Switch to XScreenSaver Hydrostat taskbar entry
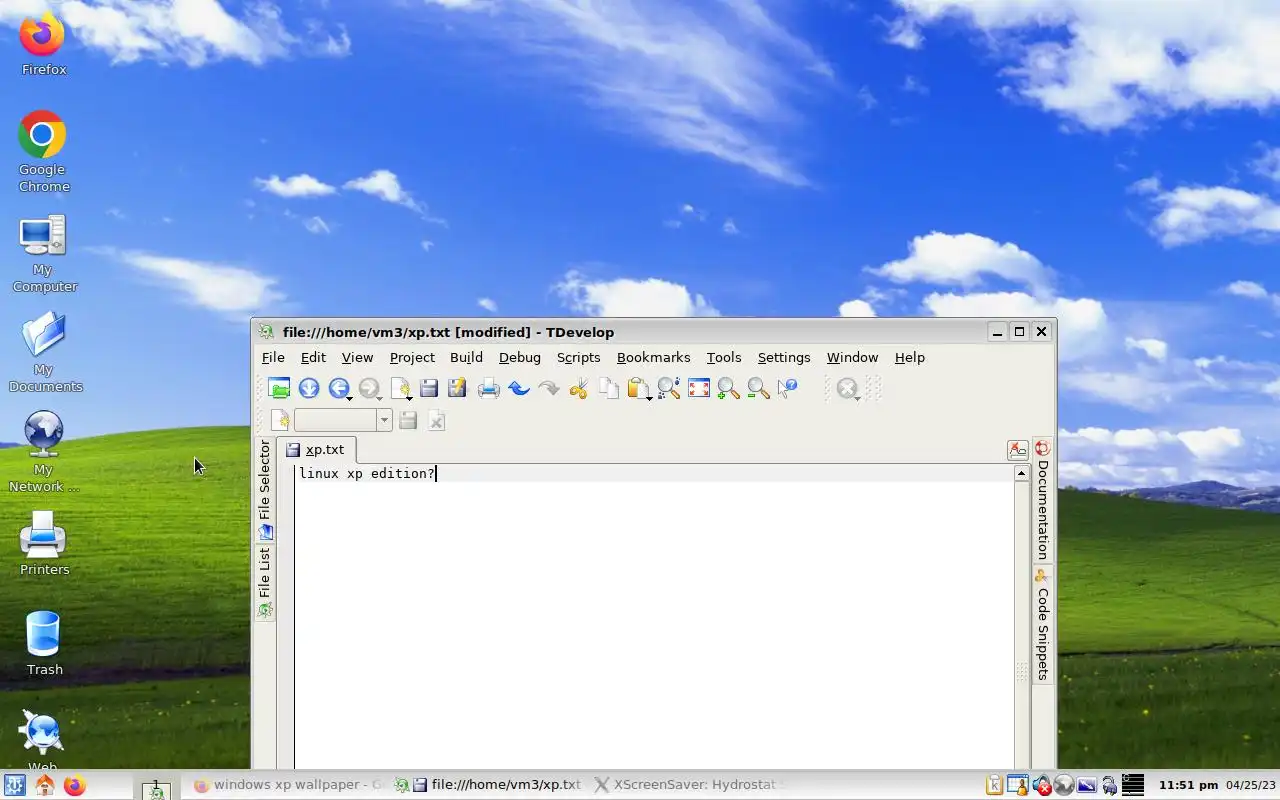This screenshot has height=800, width=1280. click(690, 785)
